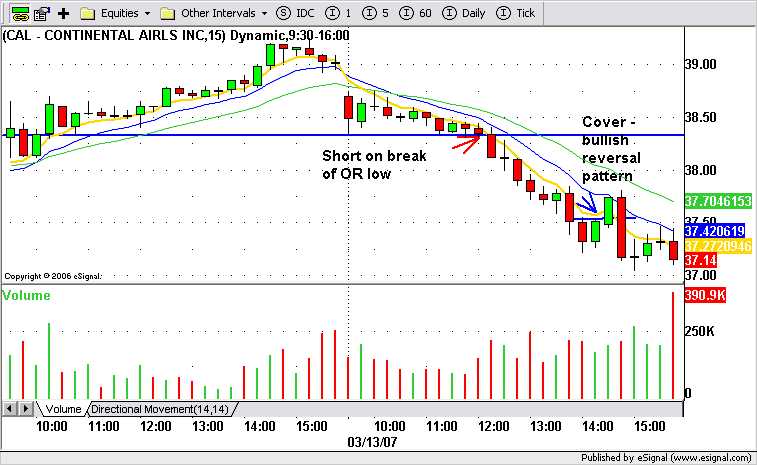Click the chart link icon in toolbar
This screenshot has width=757, height=465.
20,13
